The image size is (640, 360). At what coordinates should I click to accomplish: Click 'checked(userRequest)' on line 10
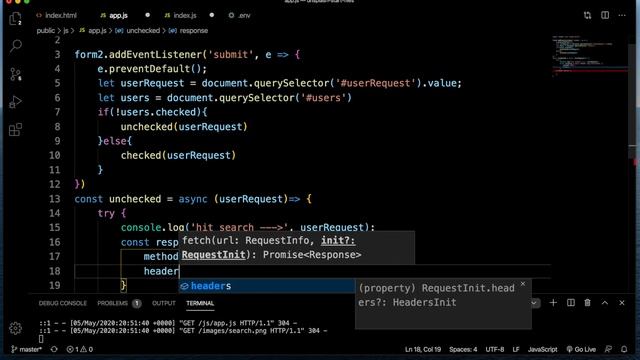(178, 156)
